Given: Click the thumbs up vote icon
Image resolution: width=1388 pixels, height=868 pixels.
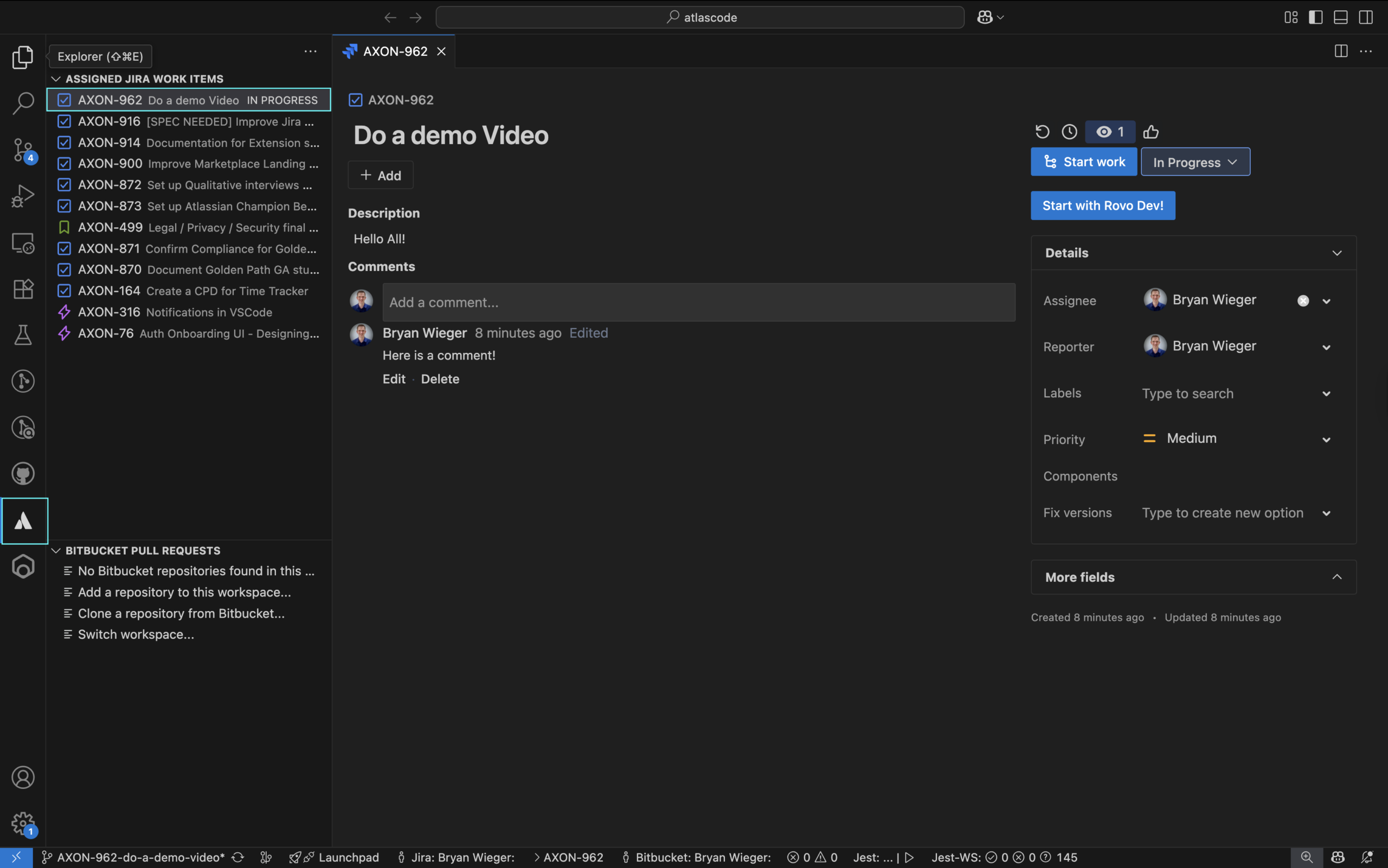Looking at the screenshot, I should pyautogui.click(x=1151, y=131).
